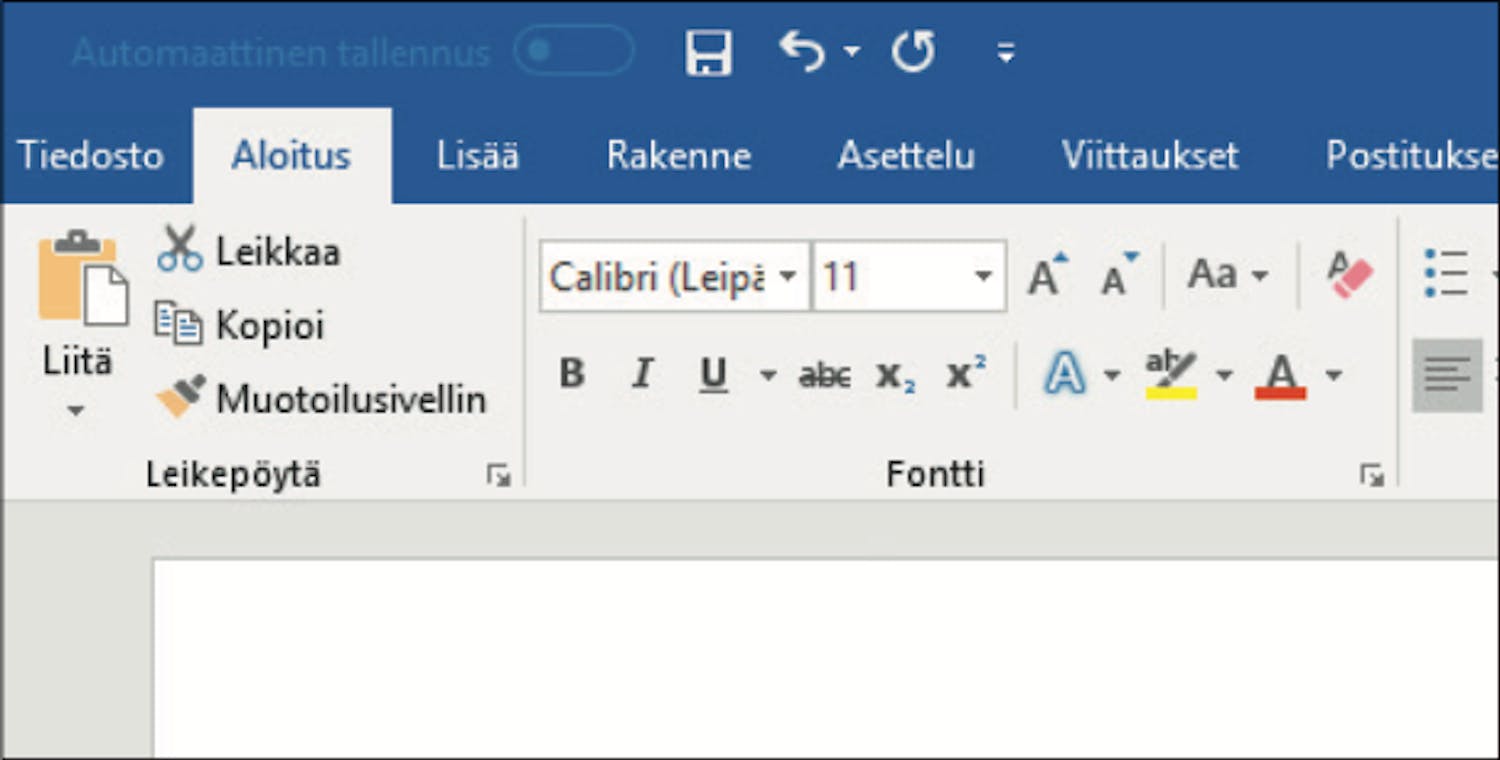1500x760 pixels.
Task: Activate the Muotoilusivellin format painter
Action: [x=321, y=398]
